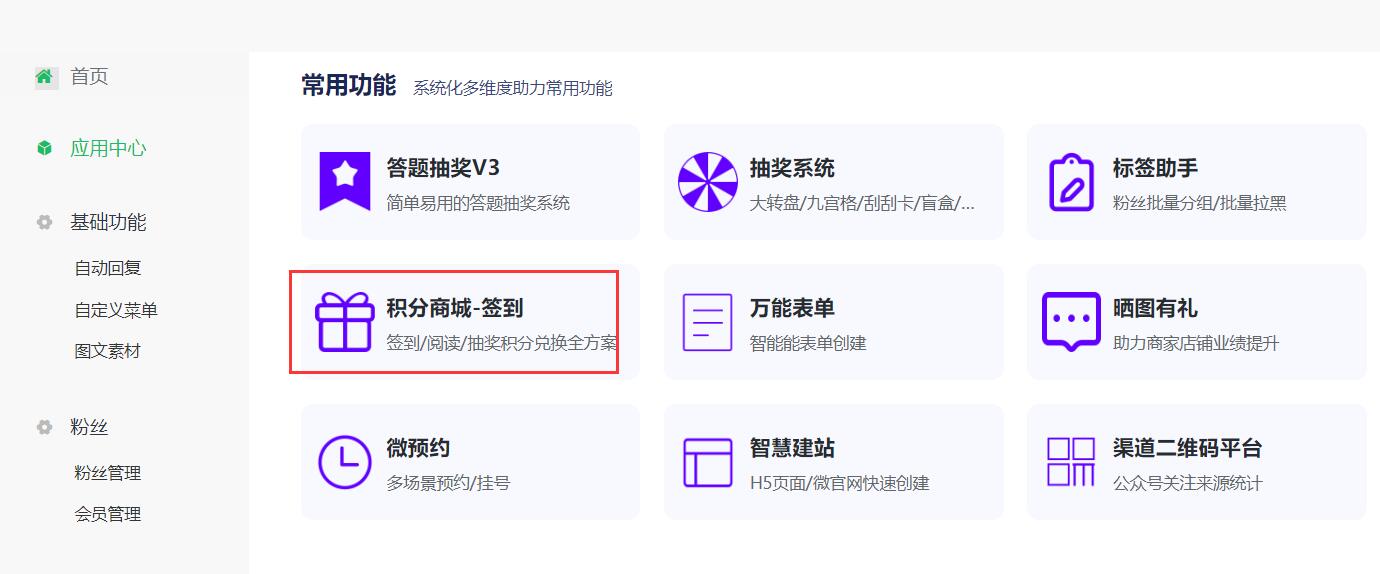Expand the 基础功能 sidebar section
The width and height of the screenshot is (1380, 574).
coord(108,222)
